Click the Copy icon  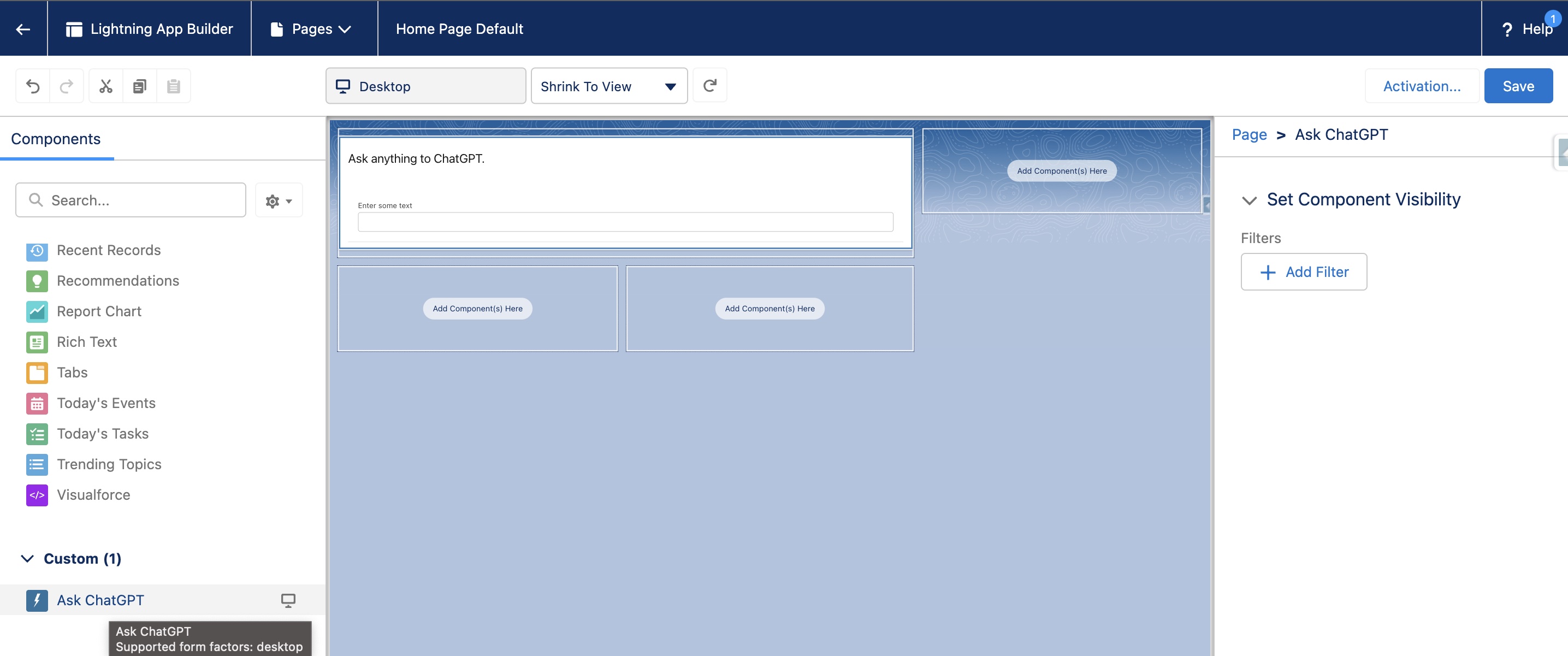[x=139, y=86]
